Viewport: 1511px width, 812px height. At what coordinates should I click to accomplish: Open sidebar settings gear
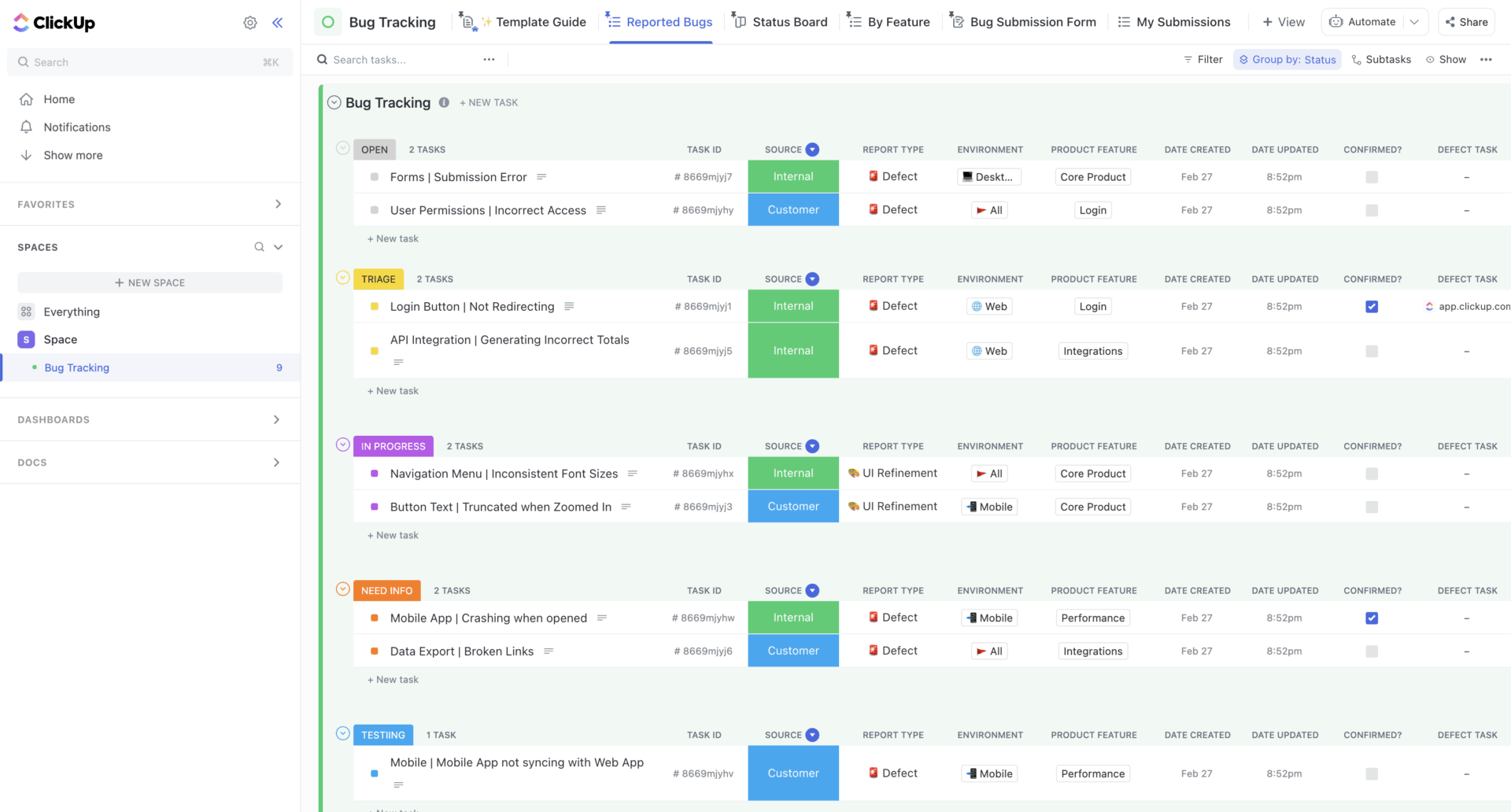click(x=249, y=23)
